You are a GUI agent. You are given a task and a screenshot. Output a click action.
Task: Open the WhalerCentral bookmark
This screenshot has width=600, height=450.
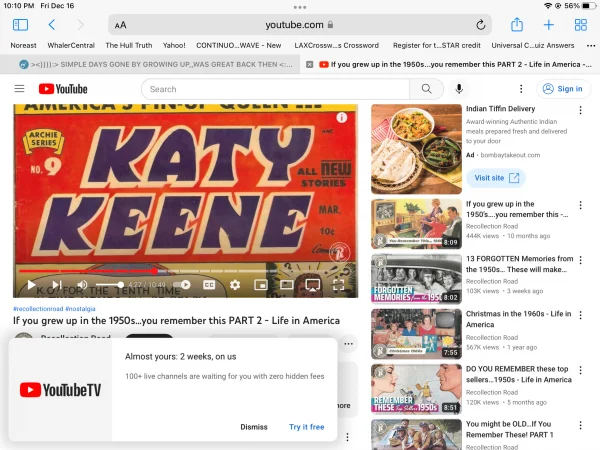coord(71,45)
